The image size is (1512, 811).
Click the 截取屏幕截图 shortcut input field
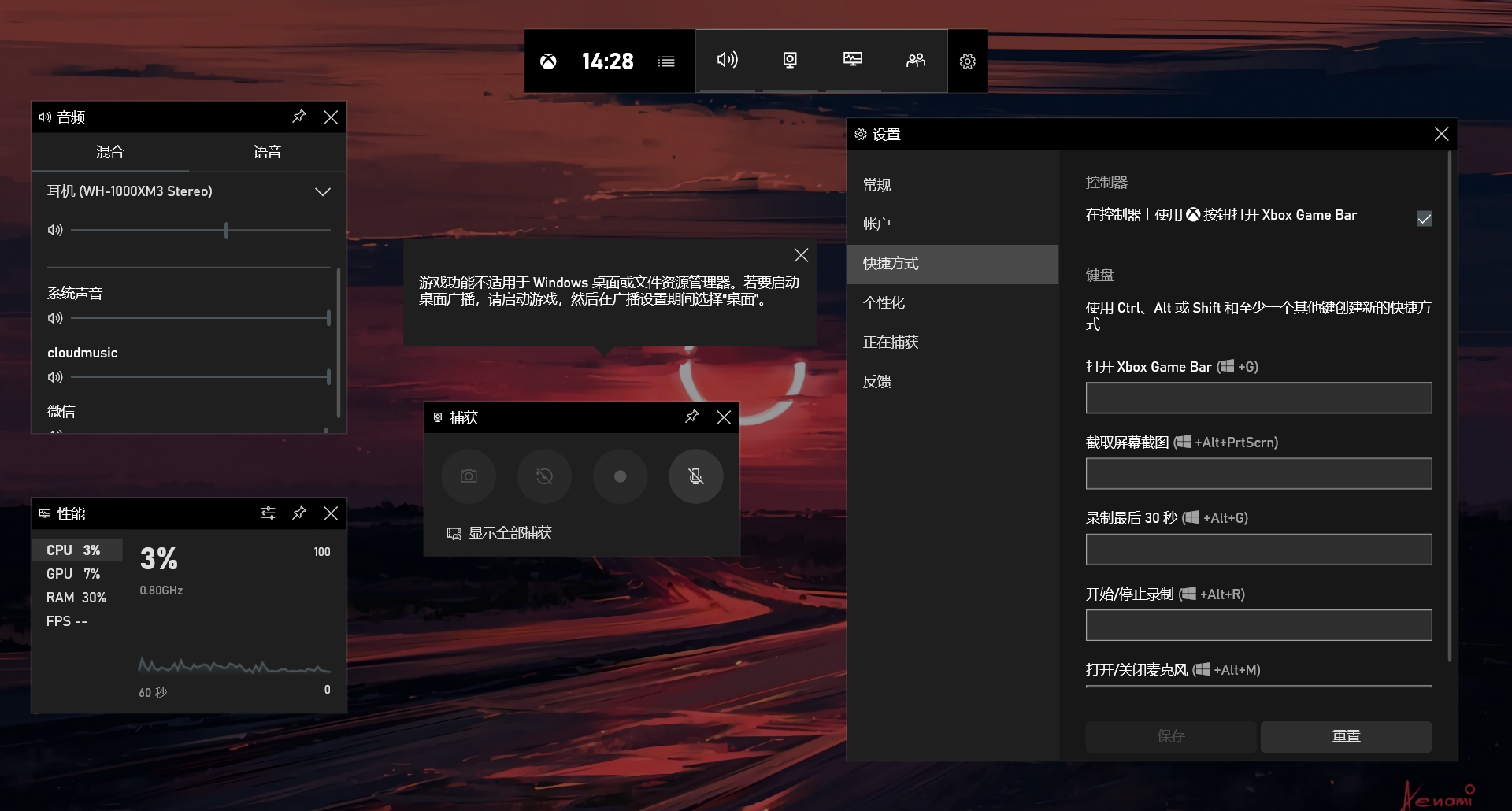1258,474
